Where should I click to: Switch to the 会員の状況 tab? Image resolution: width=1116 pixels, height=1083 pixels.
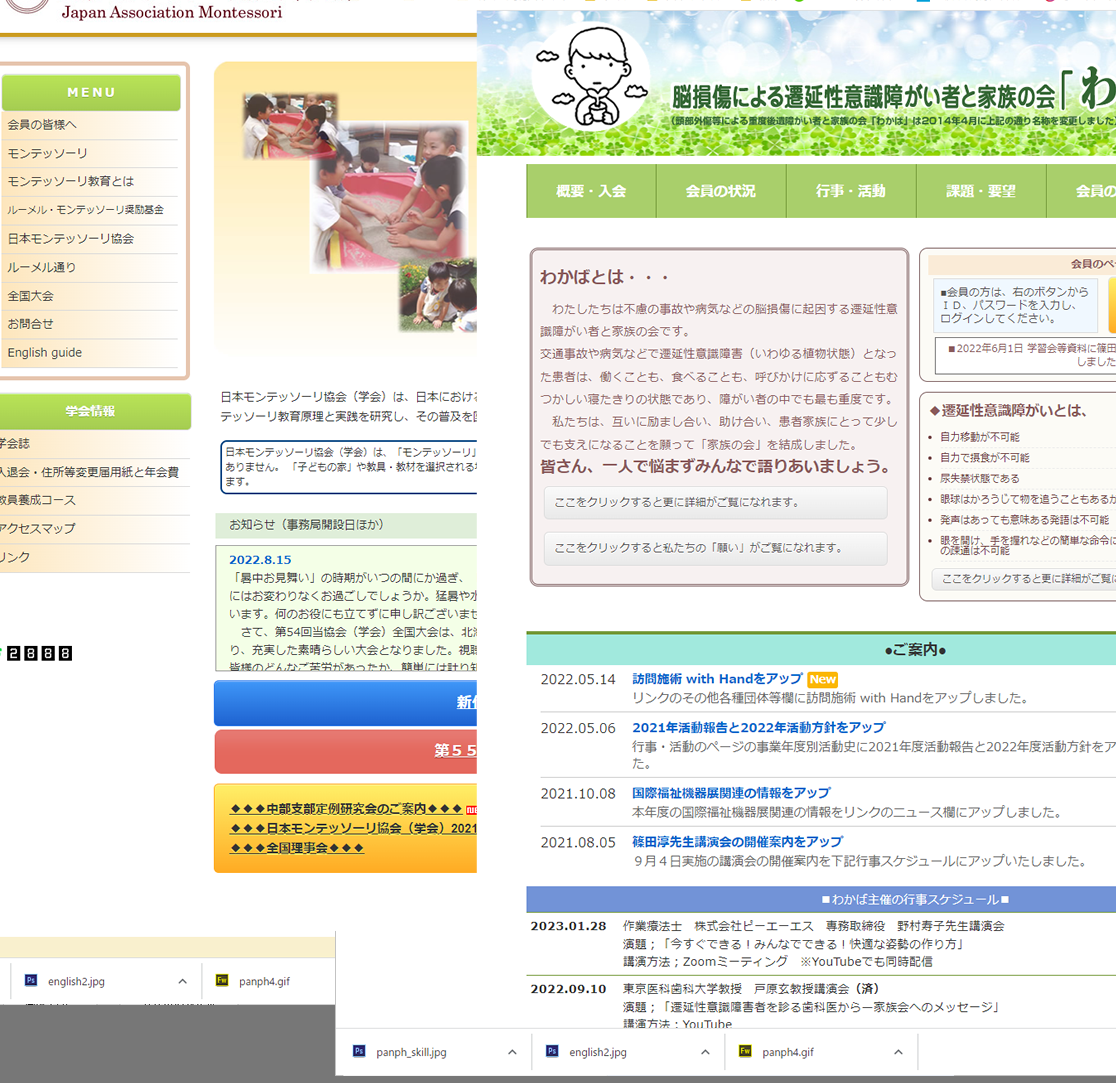point(721,191)
